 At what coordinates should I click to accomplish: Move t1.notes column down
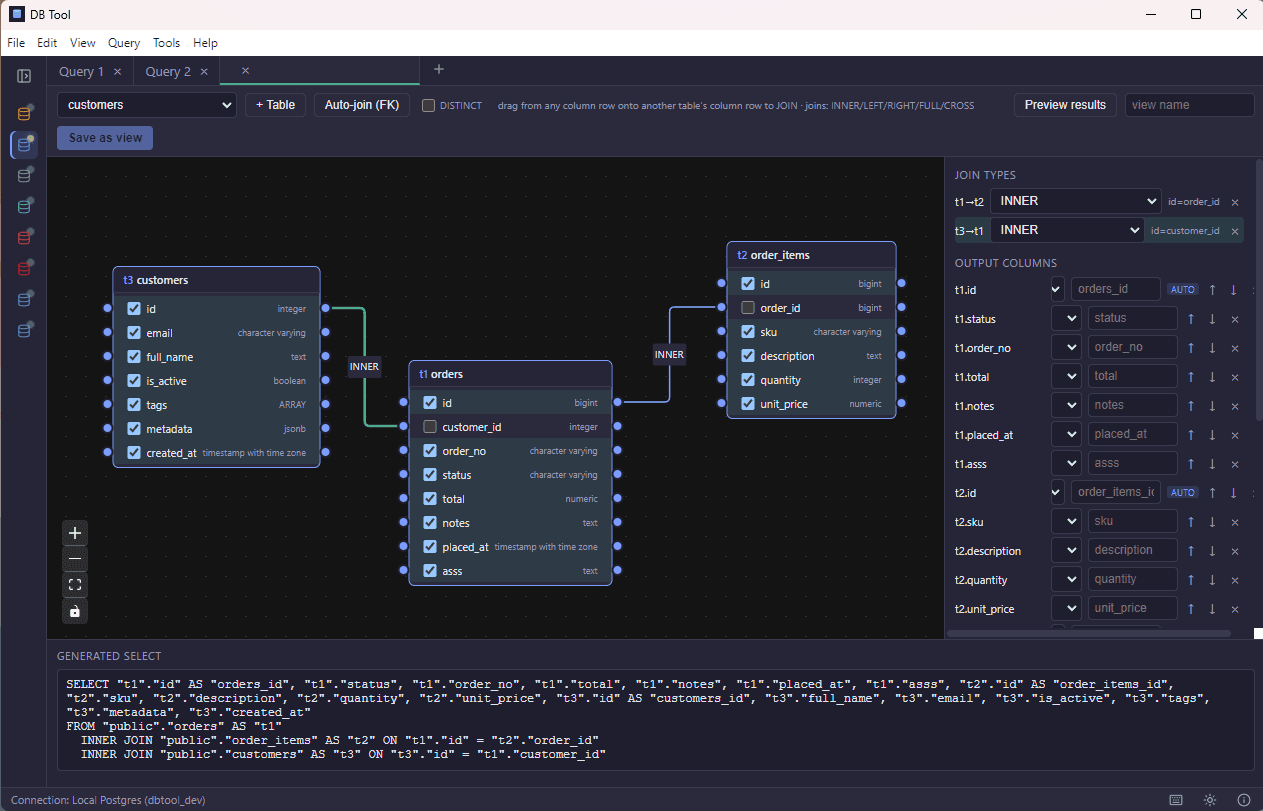pos(1212,406)
